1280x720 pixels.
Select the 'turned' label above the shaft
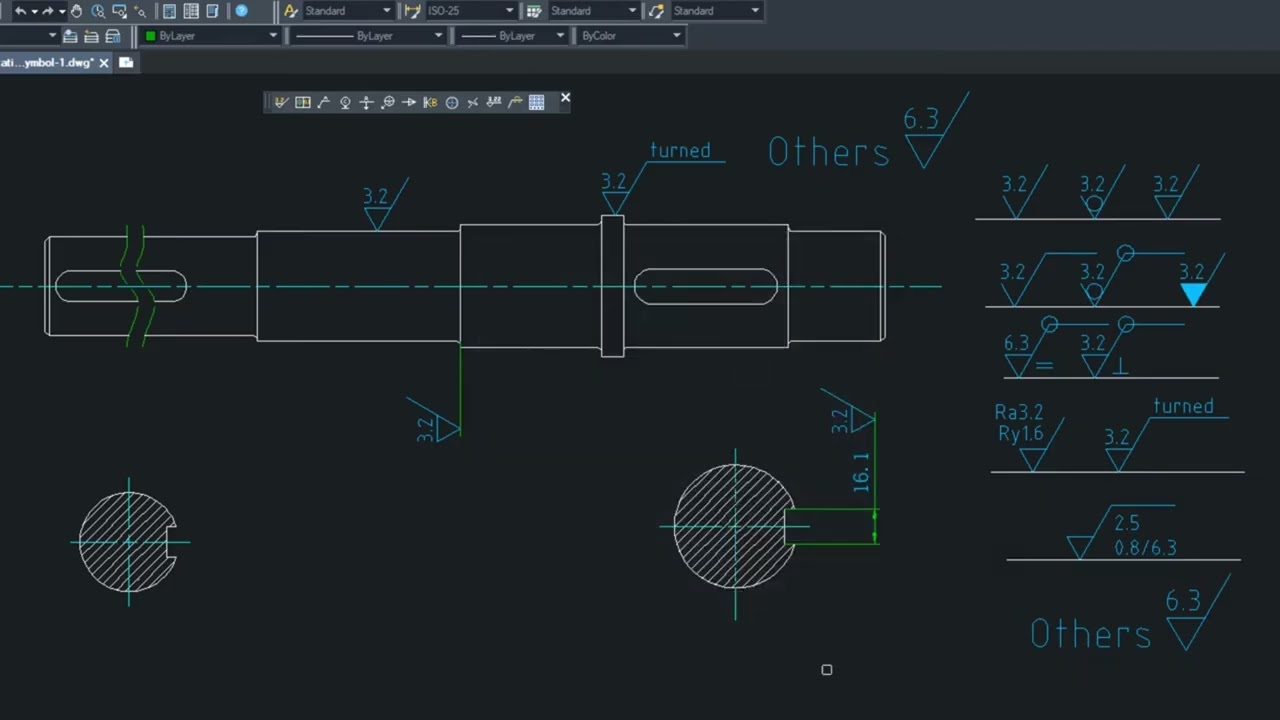point(680,151)
